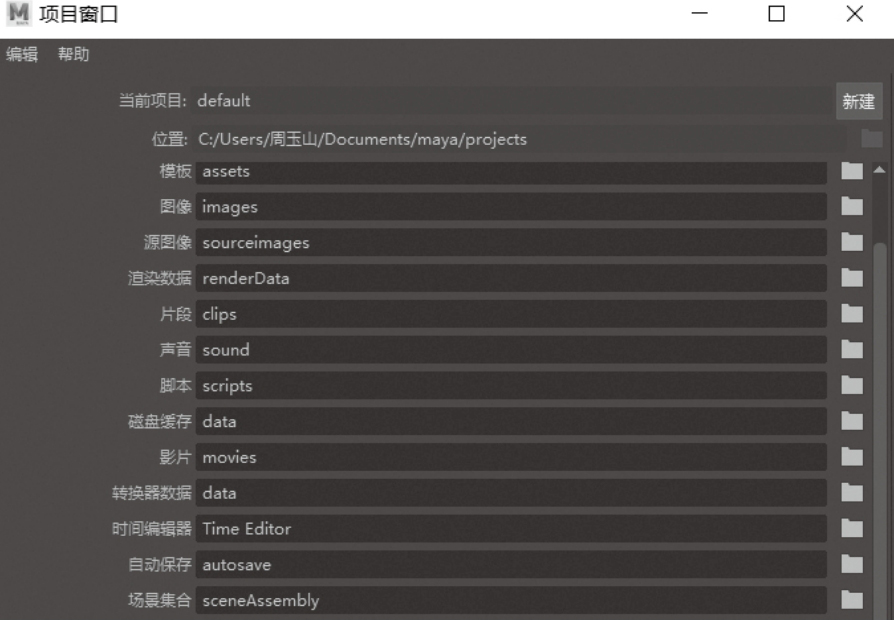Browse folder for 渲染数据 renderData row
Image resolution: width=894 pixels, height=620 pixels.
852,278
